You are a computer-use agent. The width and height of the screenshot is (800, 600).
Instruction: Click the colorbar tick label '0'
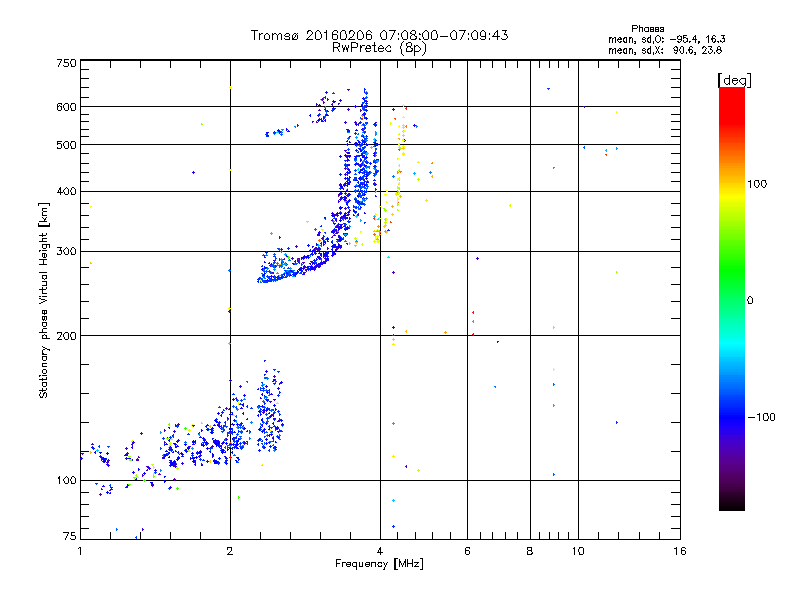point(750,301)
